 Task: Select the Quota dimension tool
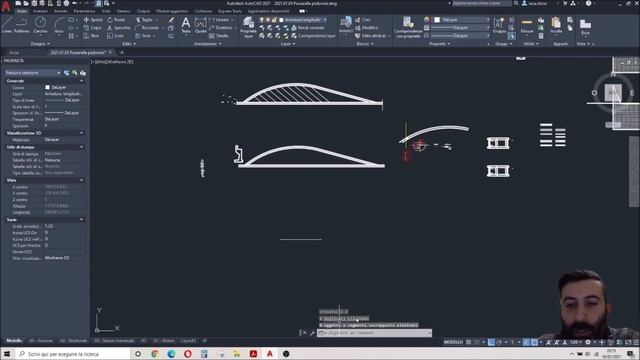pos(200,25)
